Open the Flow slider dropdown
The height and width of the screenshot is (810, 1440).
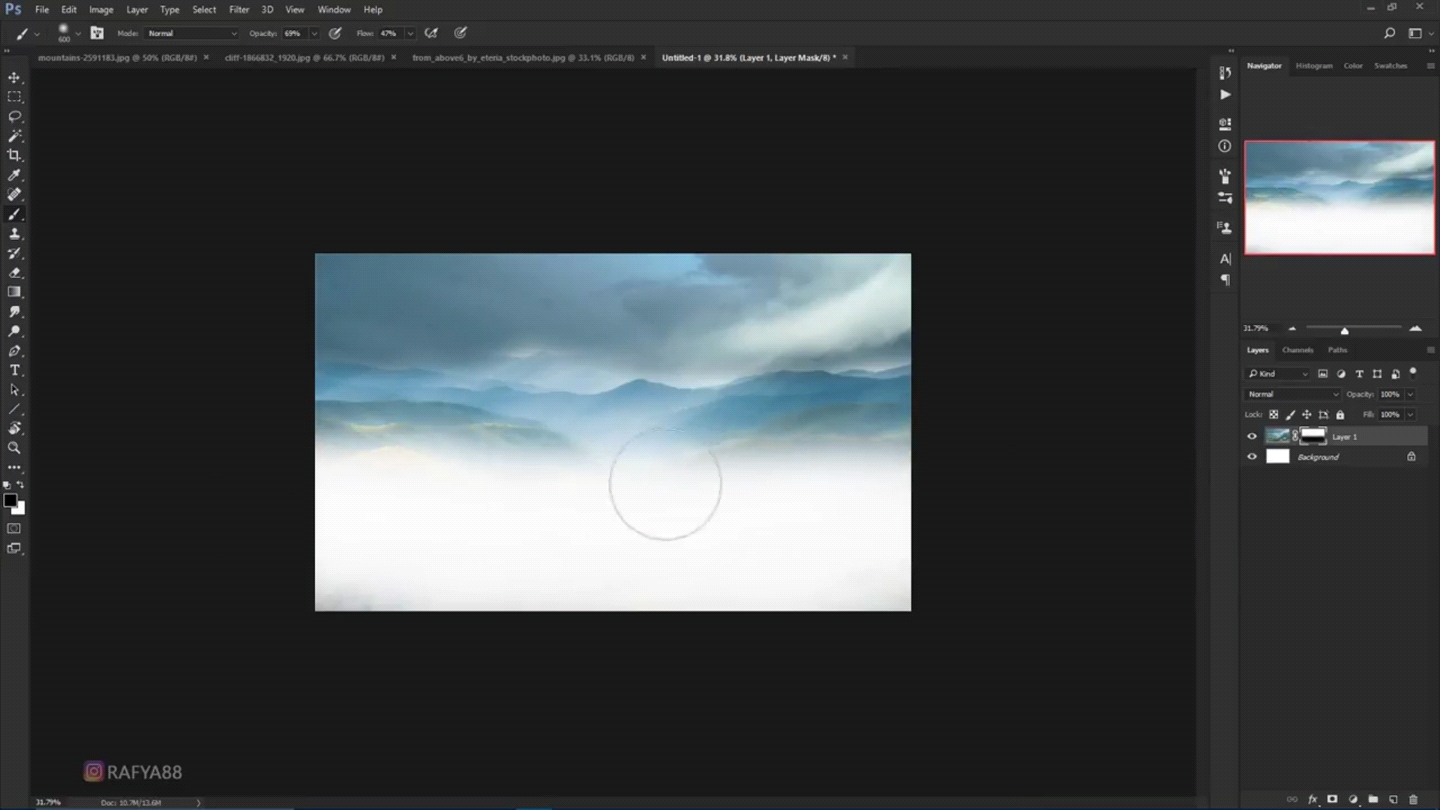[410, 33]
